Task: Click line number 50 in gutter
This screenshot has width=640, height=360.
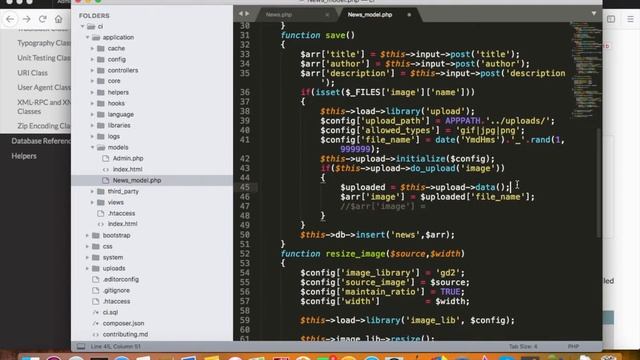Action: point(244,235)
